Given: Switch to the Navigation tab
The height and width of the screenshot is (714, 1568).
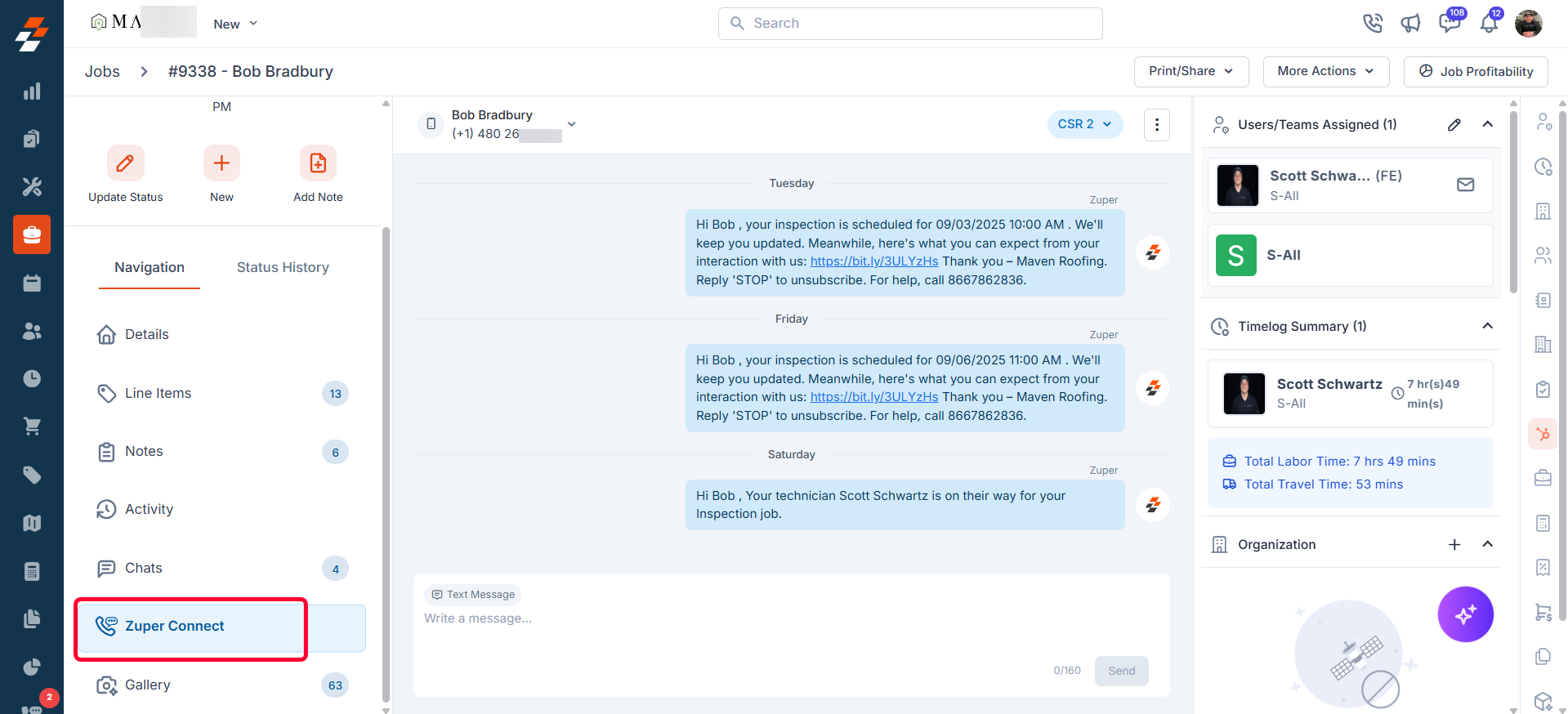Looking at the screenshot, I should point(150,268).
